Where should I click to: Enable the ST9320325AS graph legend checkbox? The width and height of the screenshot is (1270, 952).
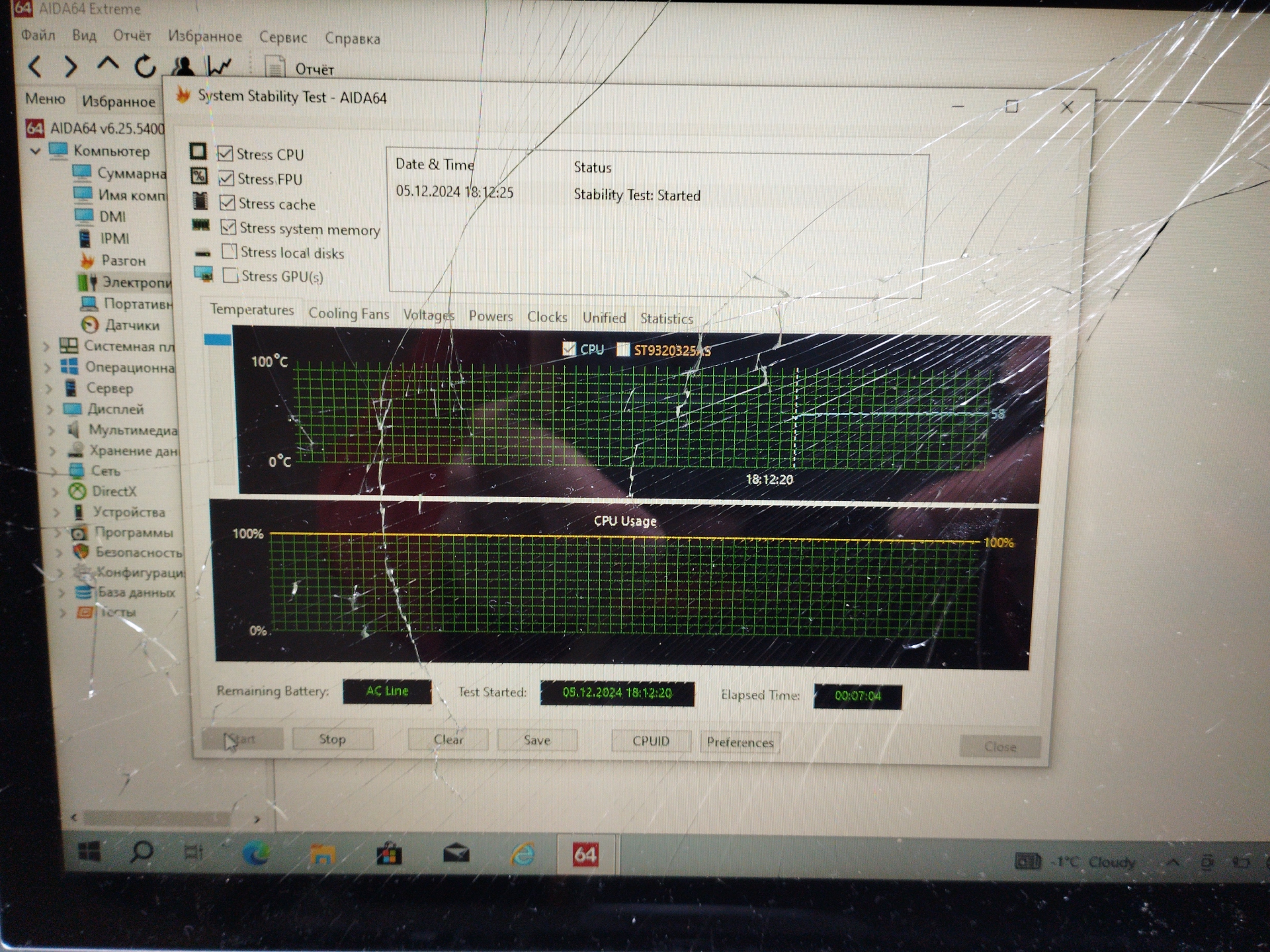click(622, 349)
